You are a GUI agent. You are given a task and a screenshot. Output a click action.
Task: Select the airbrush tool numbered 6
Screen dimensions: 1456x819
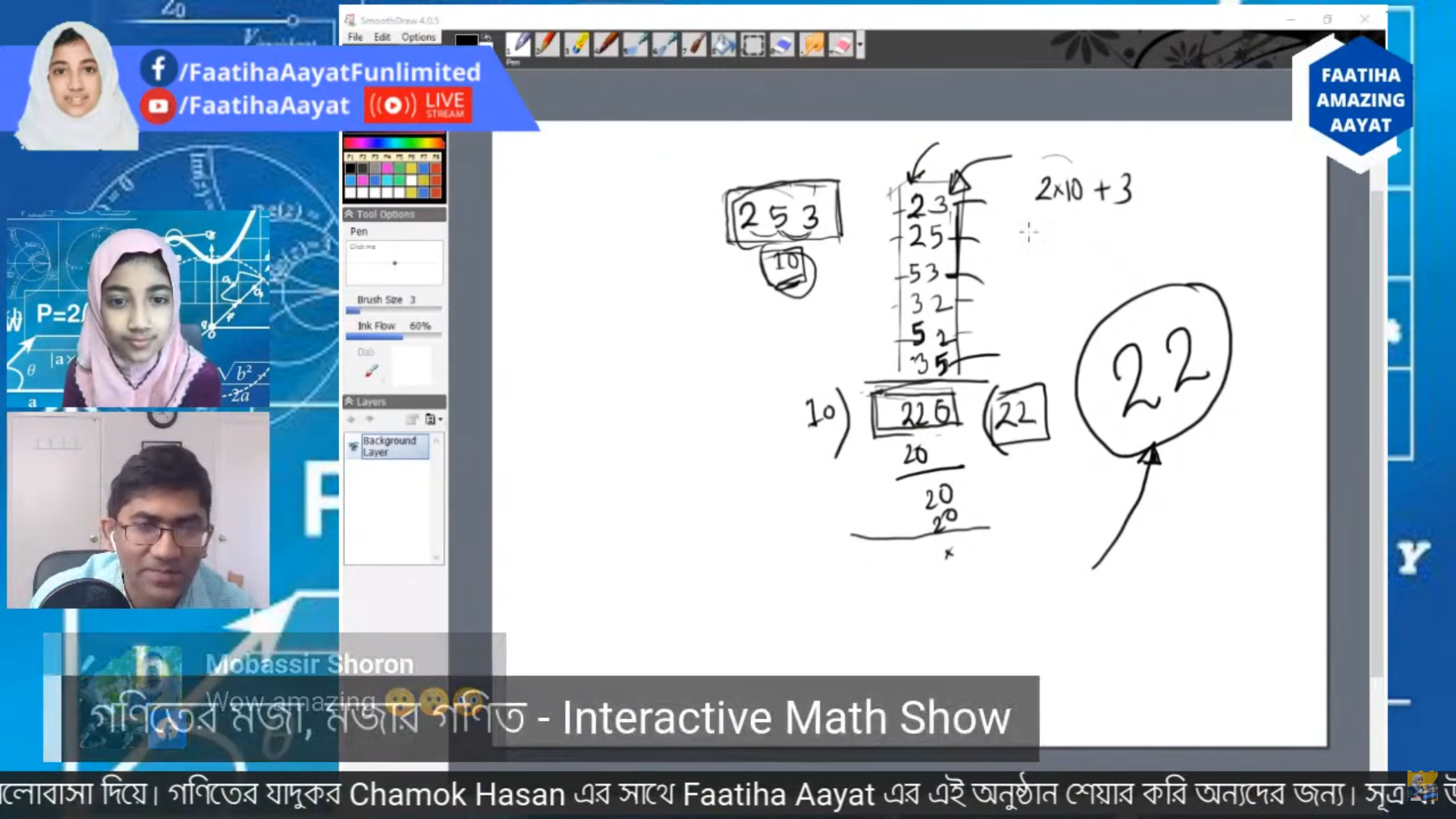point(665,44)
